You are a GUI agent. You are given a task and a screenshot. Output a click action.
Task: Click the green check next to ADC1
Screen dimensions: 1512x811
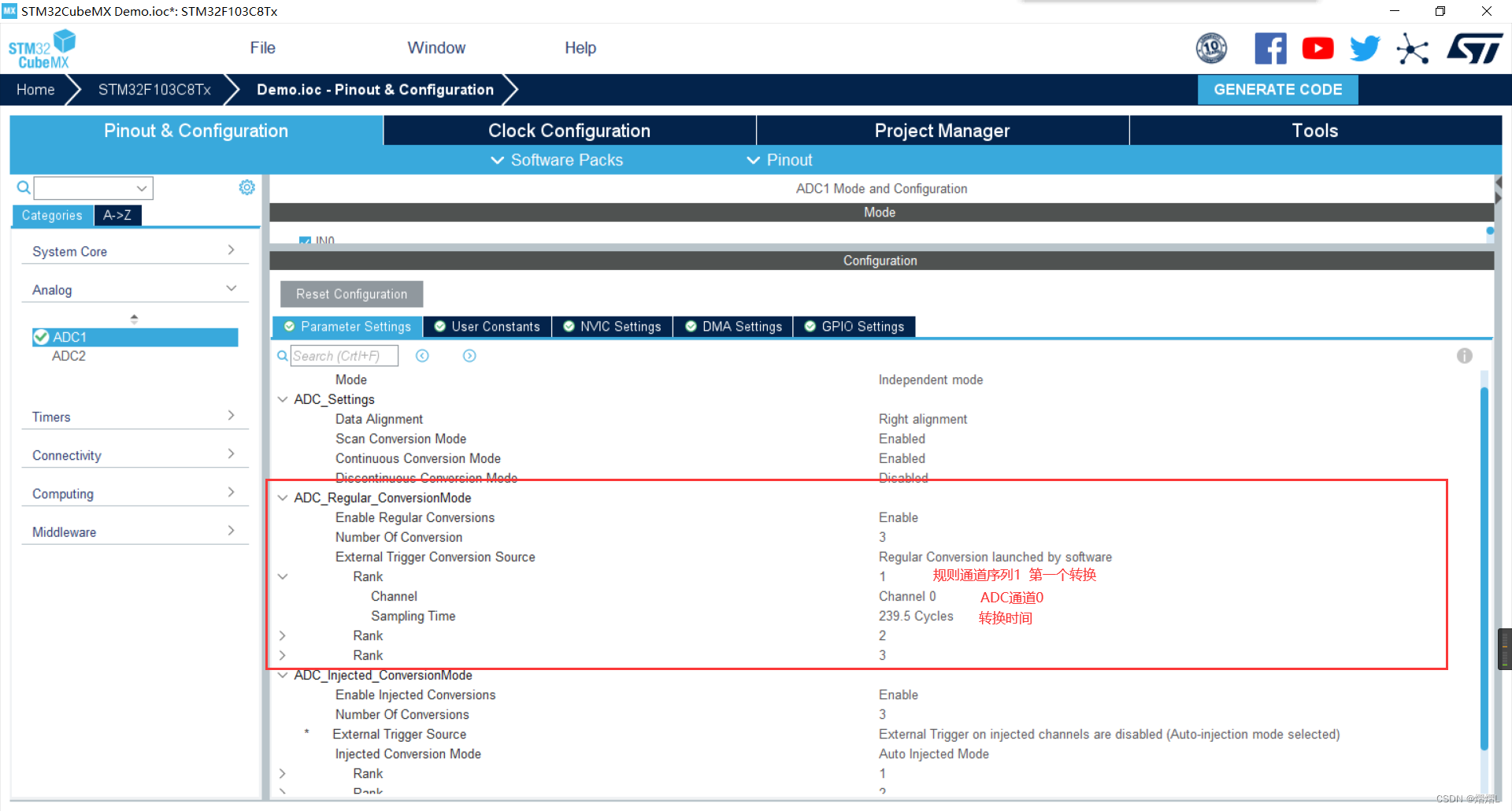click(x=42, y=337)
